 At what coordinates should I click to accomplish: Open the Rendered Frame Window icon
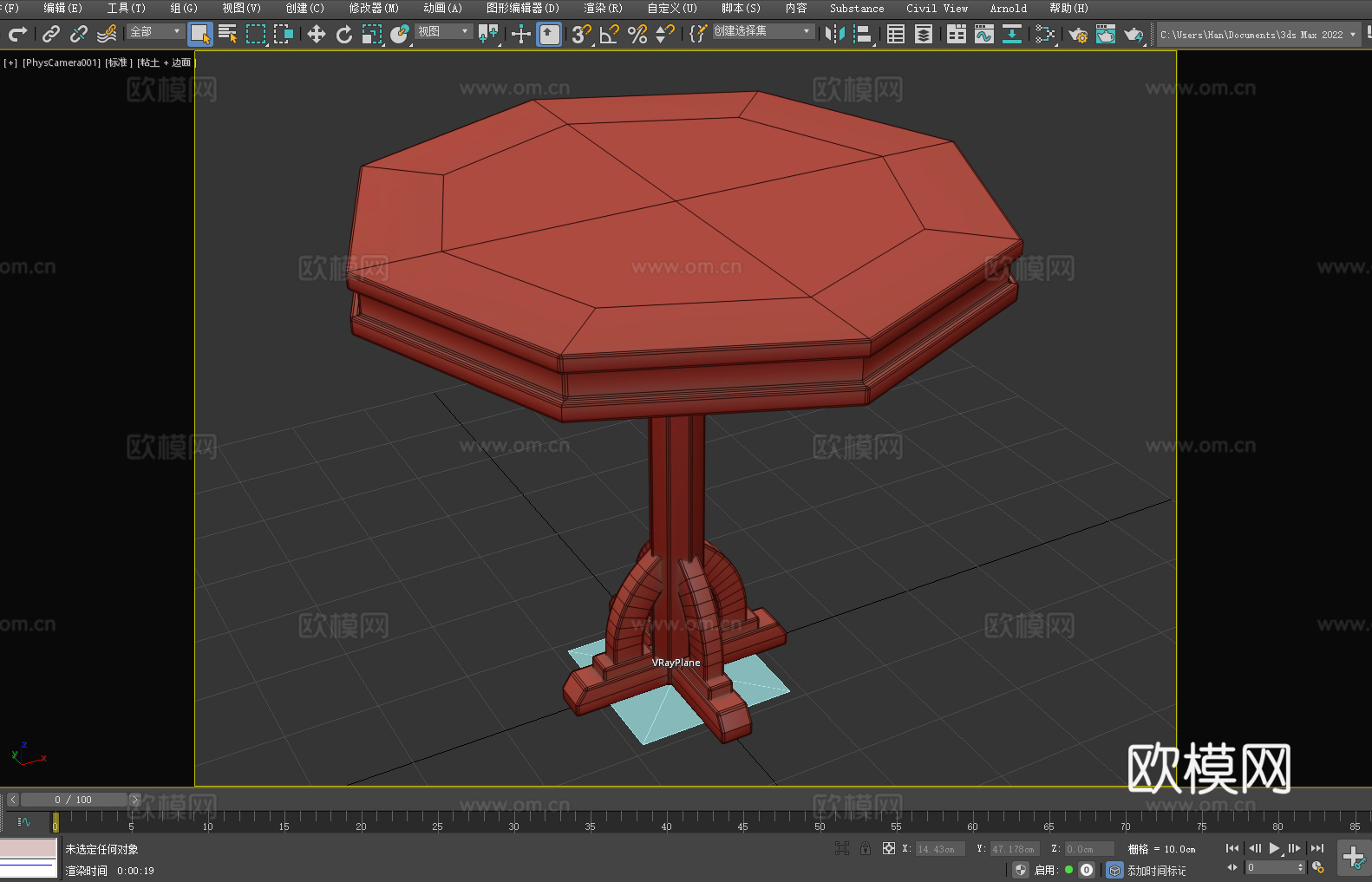coord(1106,34)
